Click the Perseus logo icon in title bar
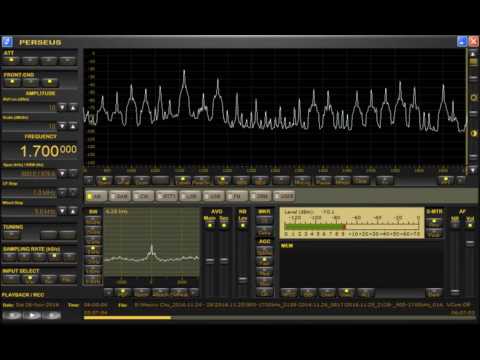 [7, 42]
